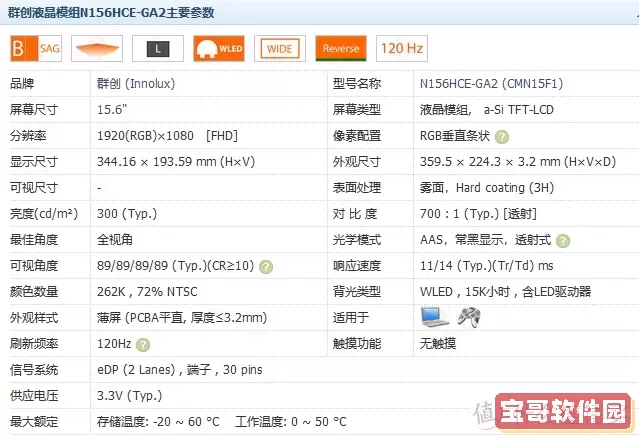
Task: Click the laptop icon in 适用于 row
Action: 434,317
